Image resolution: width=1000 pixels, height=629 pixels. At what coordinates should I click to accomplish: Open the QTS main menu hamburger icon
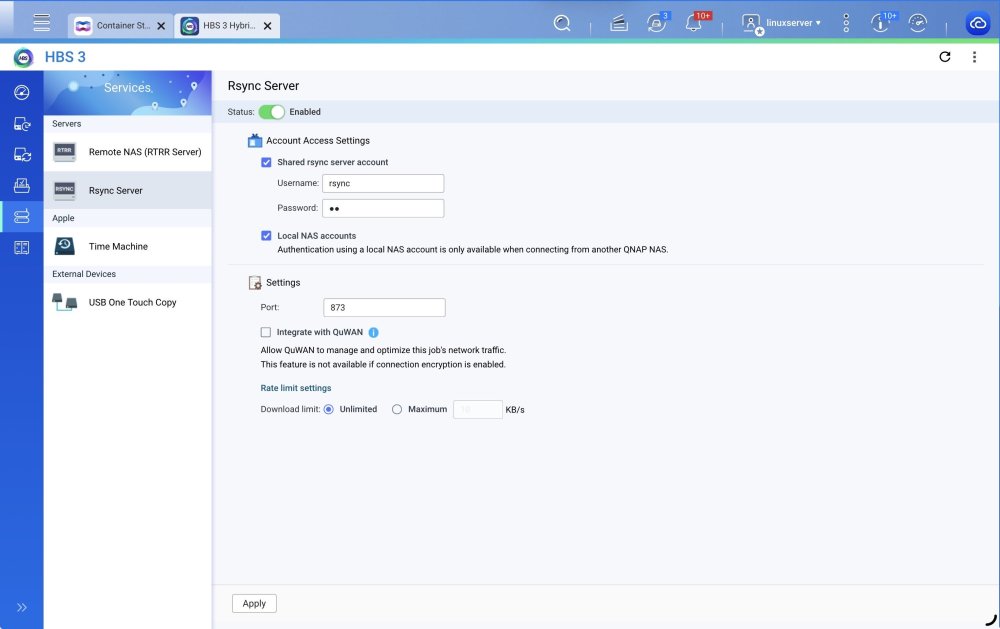pyautogui.click(x=41, y=22)
